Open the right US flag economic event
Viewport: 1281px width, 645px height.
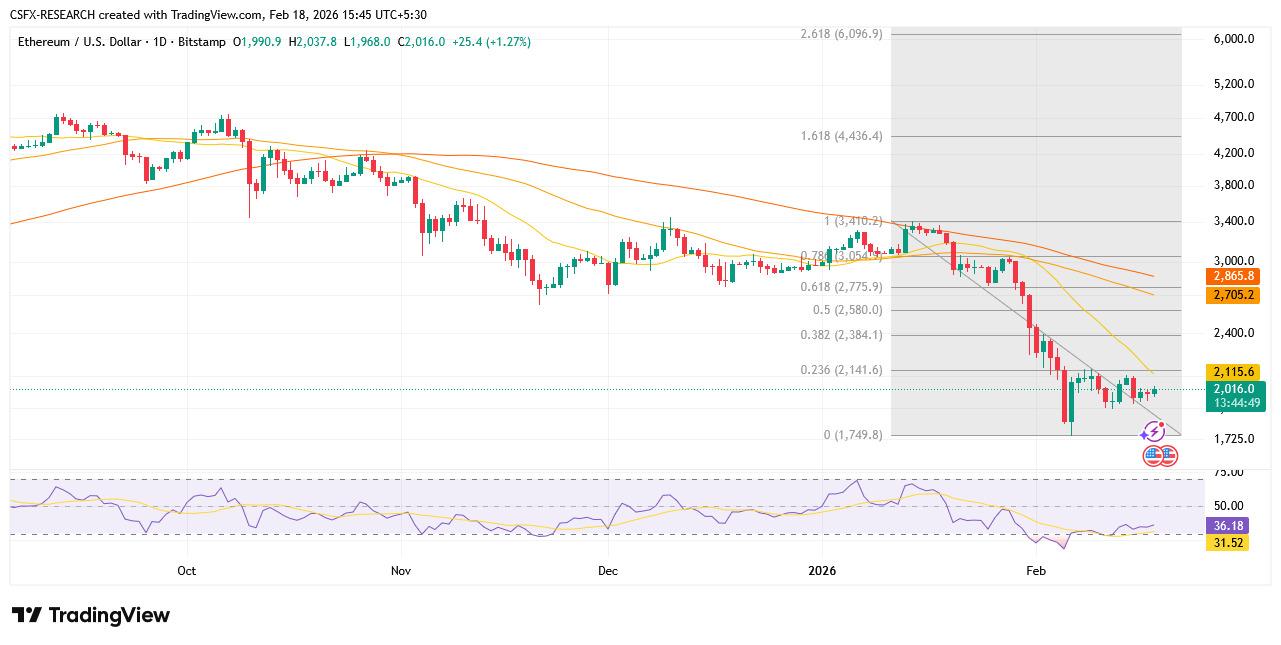tap(1167, 456)
